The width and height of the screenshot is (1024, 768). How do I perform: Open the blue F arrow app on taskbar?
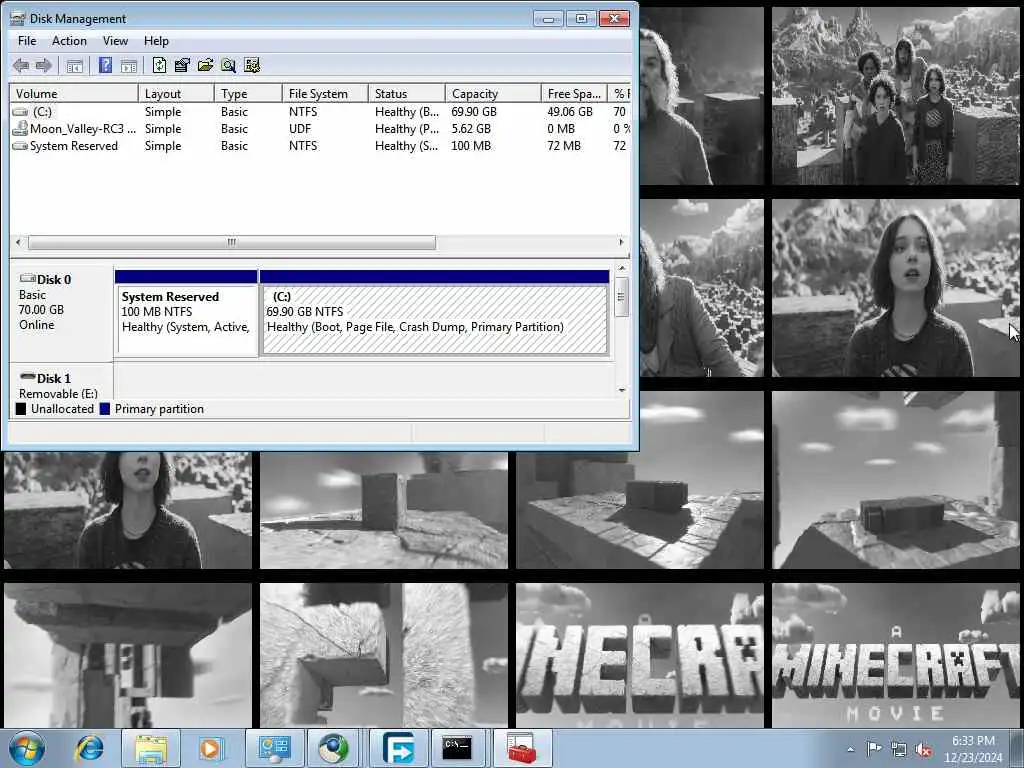click(x=398, y=748)
